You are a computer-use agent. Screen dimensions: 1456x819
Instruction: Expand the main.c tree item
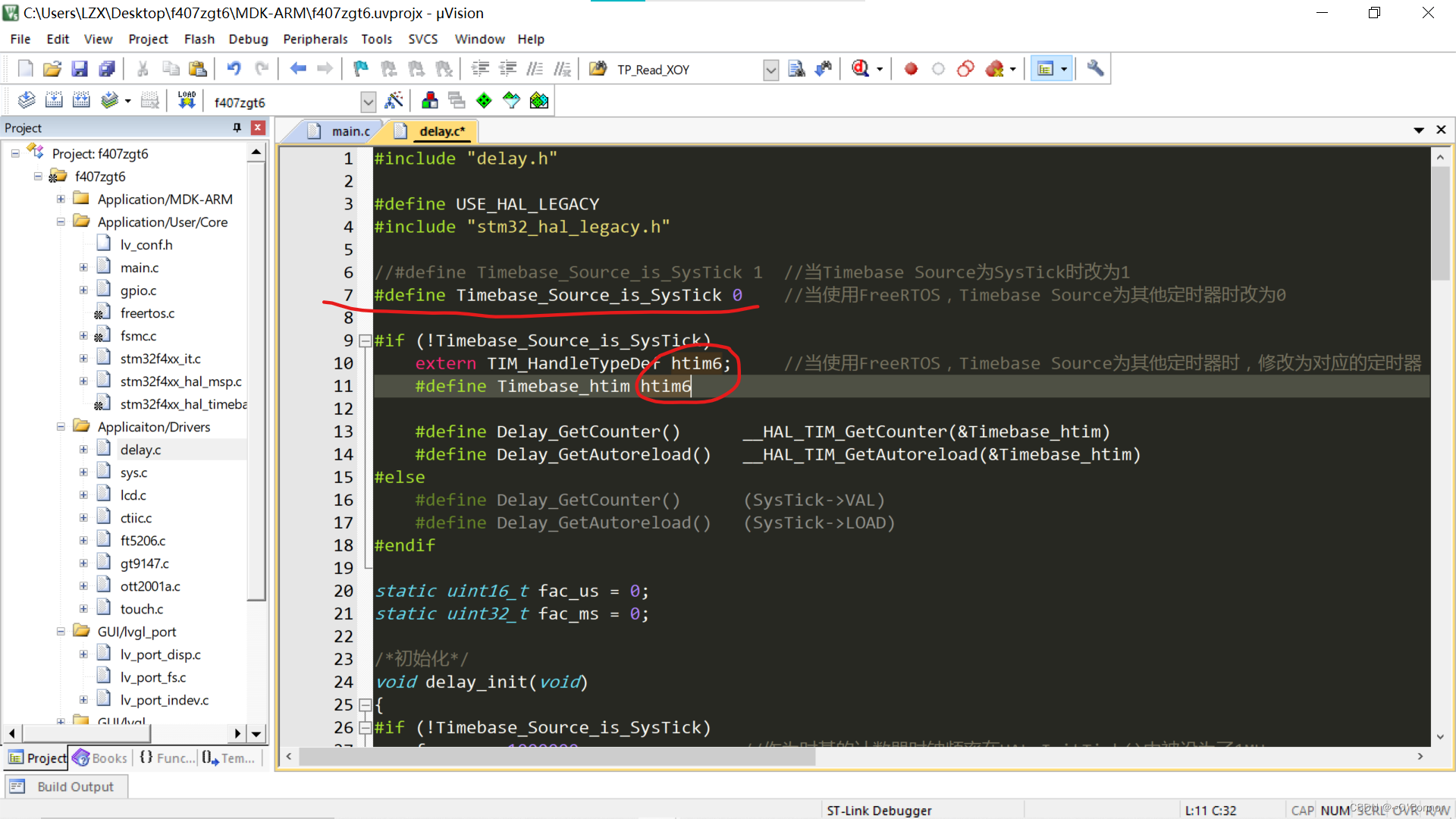83,267
